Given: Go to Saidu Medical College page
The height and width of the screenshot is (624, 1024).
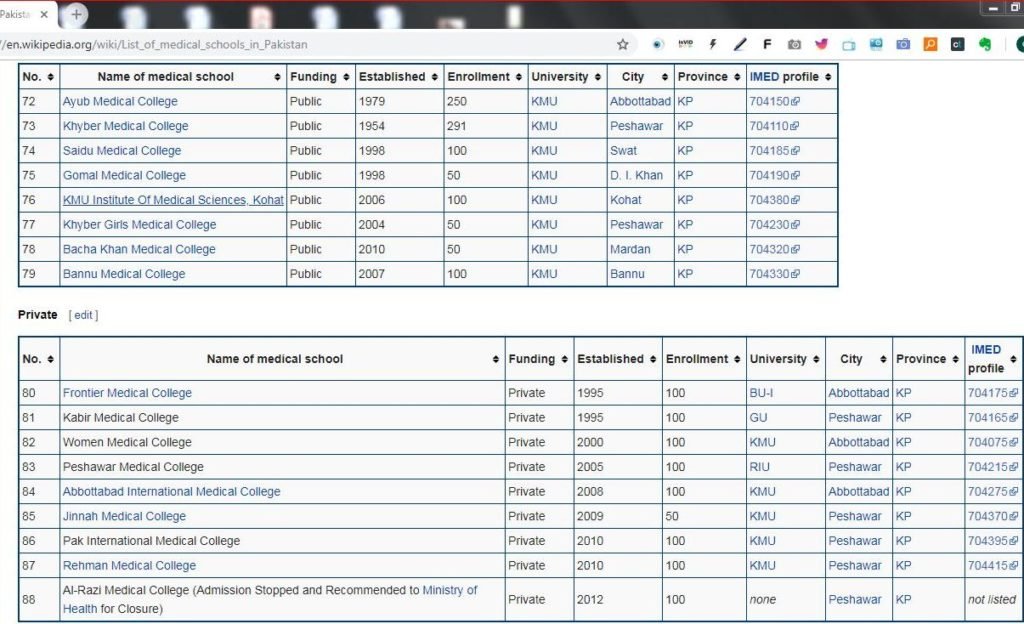Looking at the screenshot, I should pos(122,151).
